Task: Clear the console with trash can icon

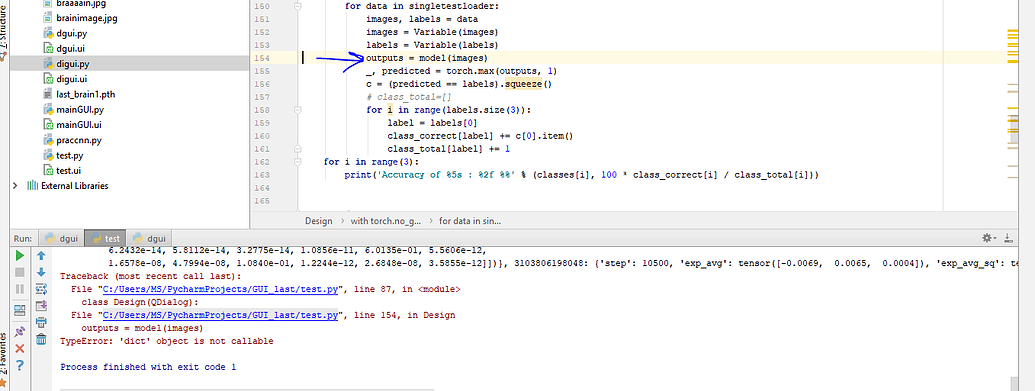Action: click(41, 339)
